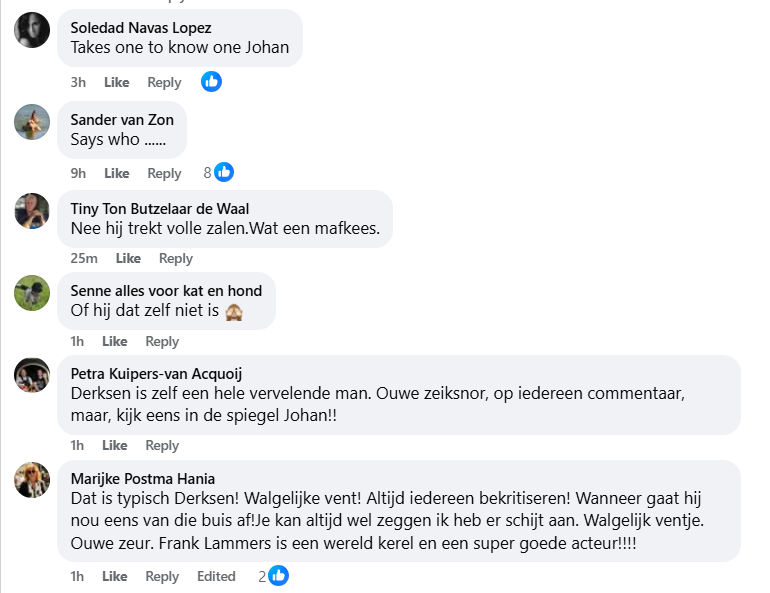Click like reaction icon on Soledad's comment

[x=211, y=82]
